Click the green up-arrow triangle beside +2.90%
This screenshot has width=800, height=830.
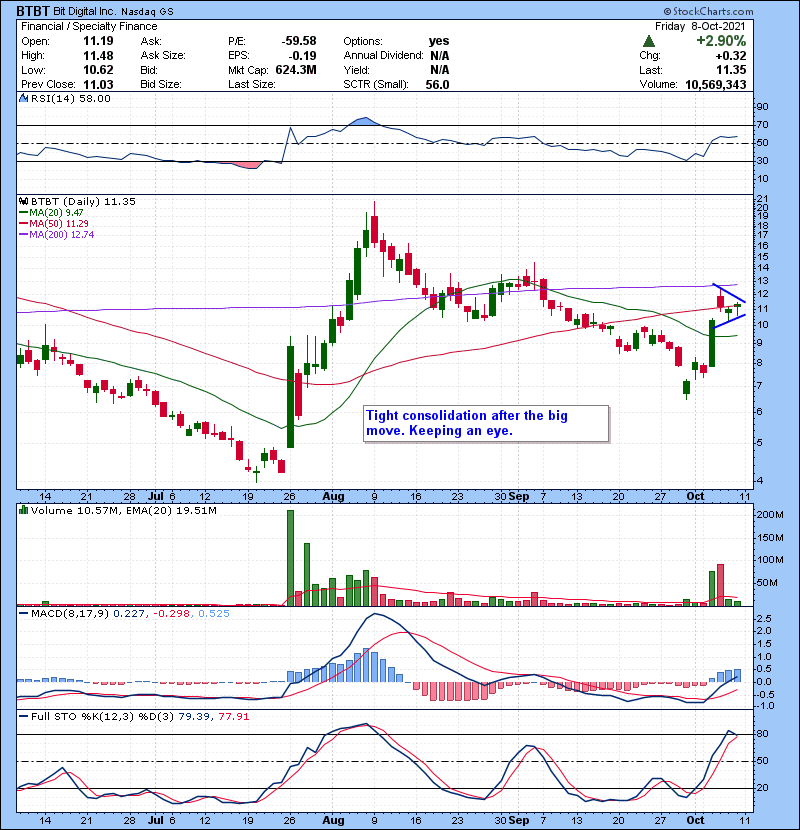point(649,41)
